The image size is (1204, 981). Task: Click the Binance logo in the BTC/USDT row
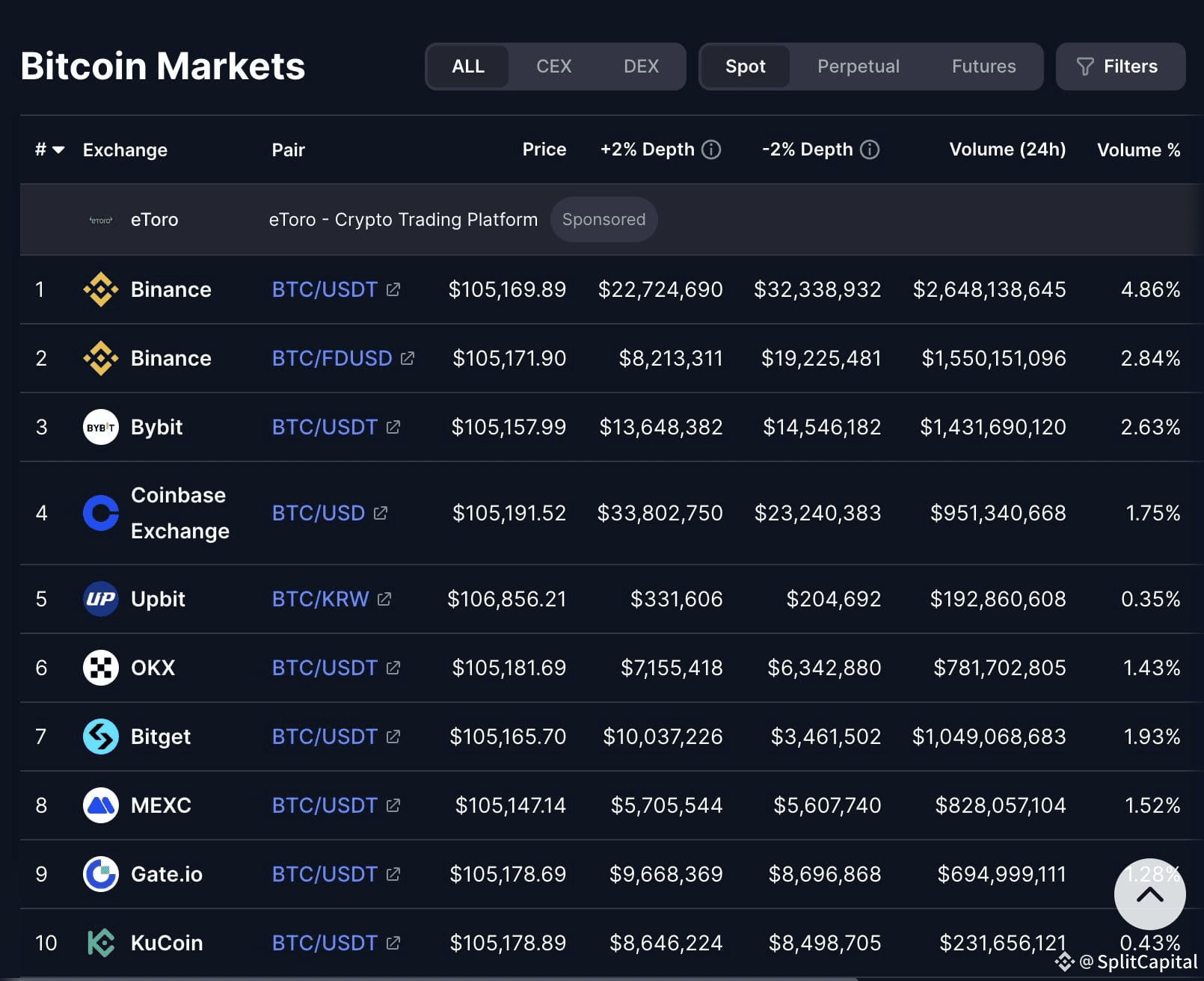[x=101, y=289]
